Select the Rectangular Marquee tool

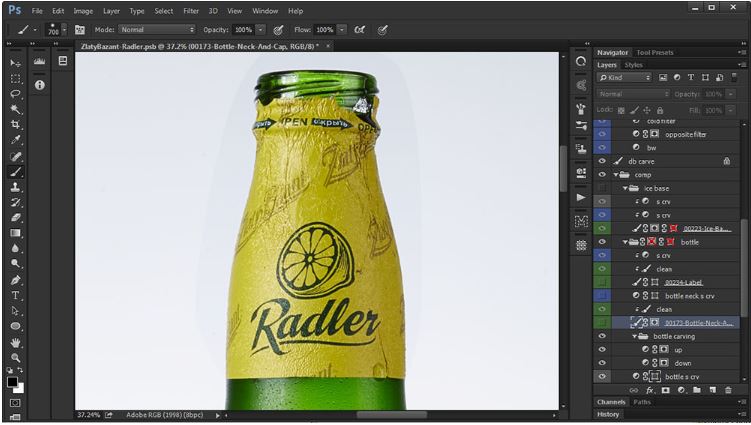(x=15, y=79)
